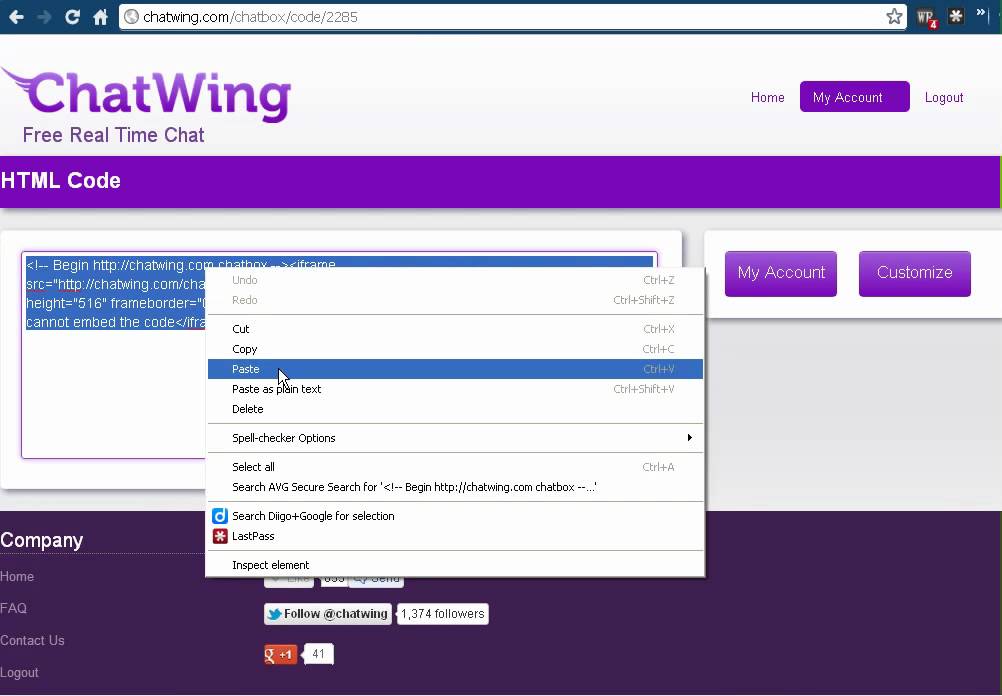Click the +1 count 41 bubble

click(318, 654)
